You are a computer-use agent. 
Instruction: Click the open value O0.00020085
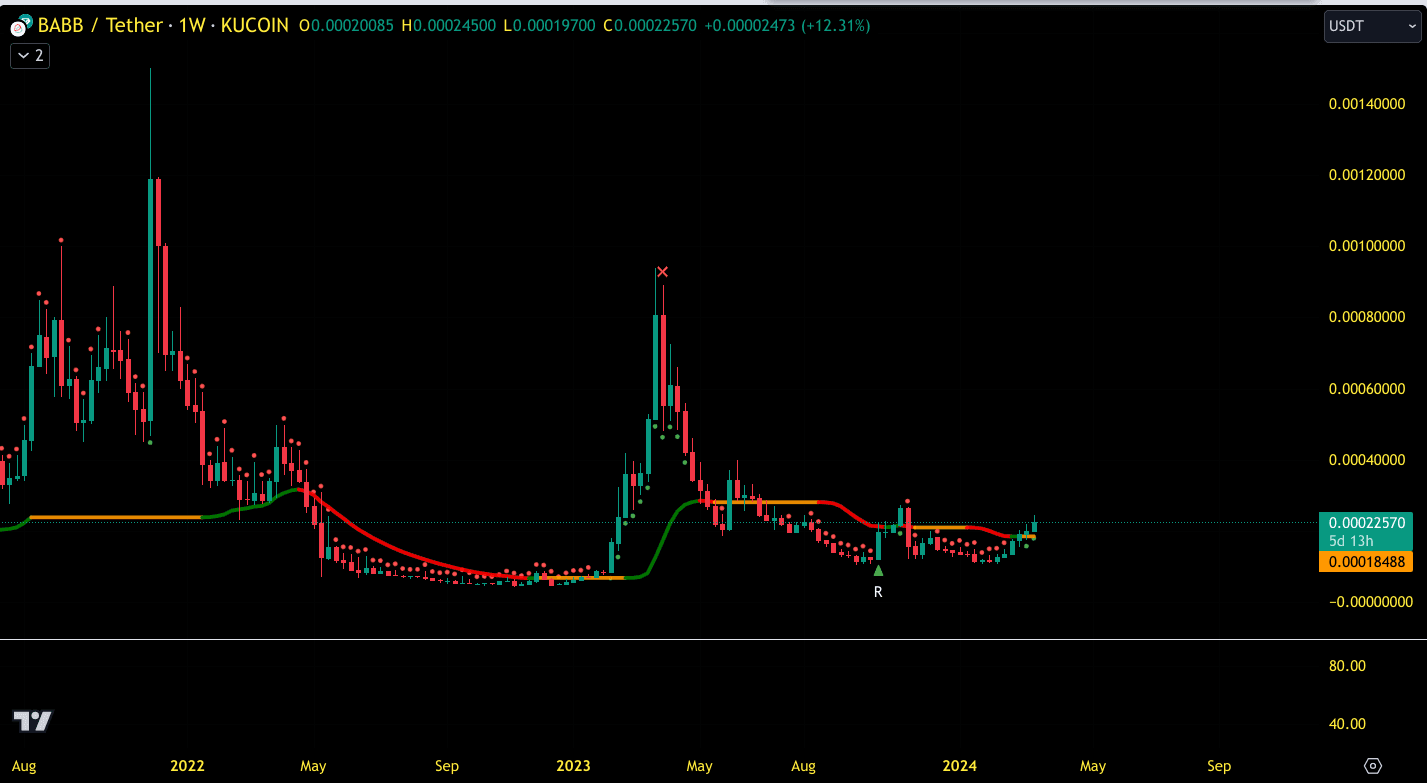coord(347,26)
